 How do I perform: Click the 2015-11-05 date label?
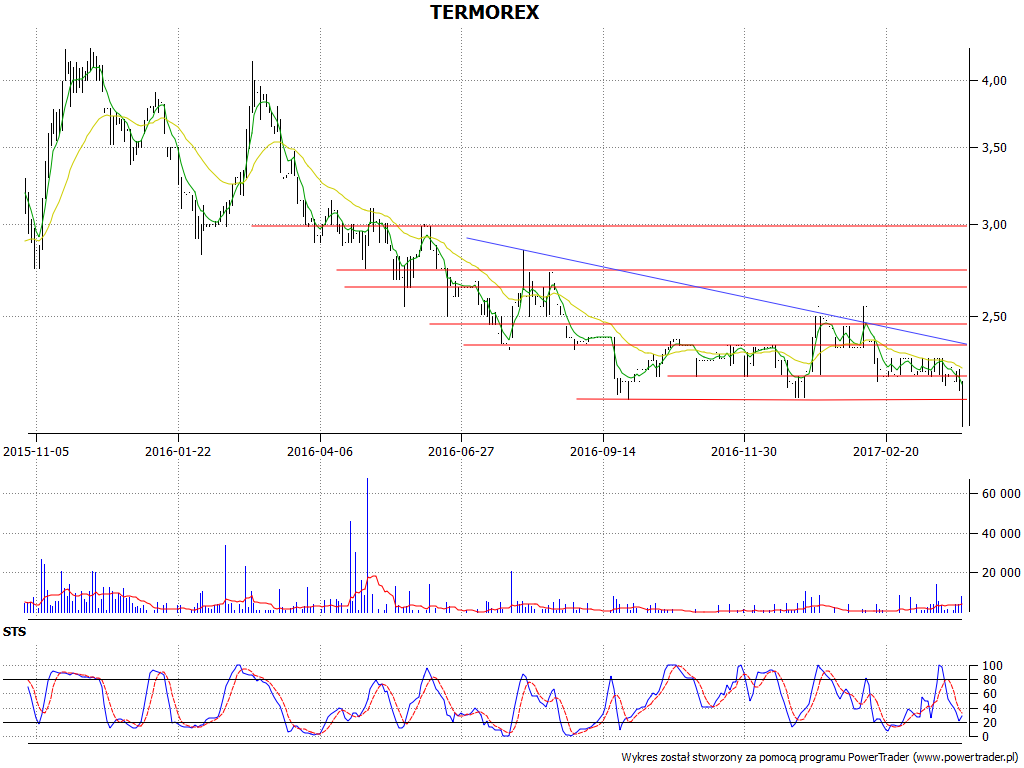[36, 451]
